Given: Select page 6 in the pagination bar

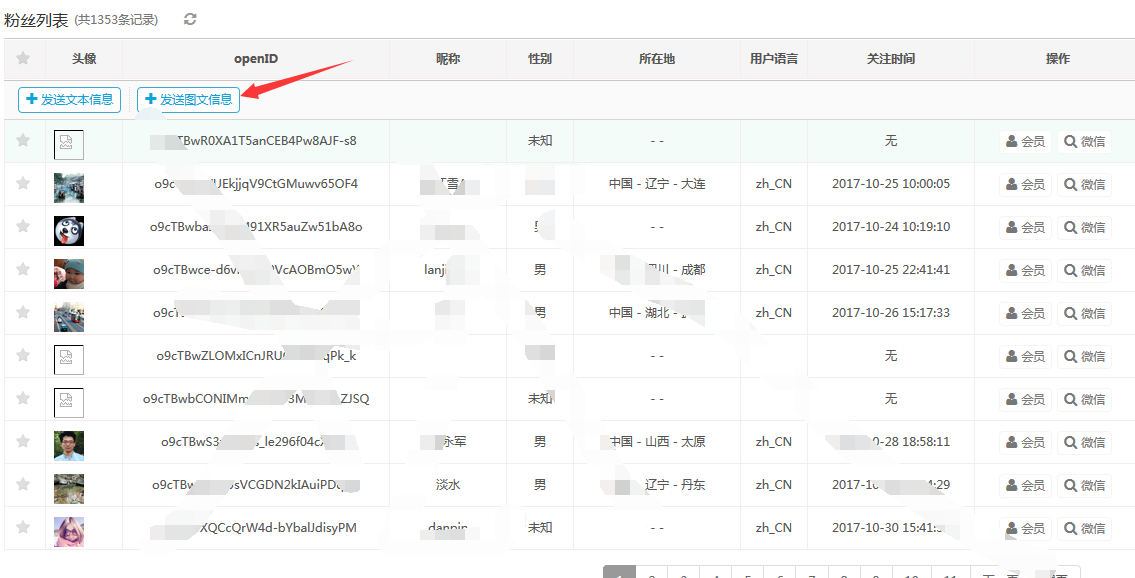Looking at the screenshot, I should click(780, 572).
